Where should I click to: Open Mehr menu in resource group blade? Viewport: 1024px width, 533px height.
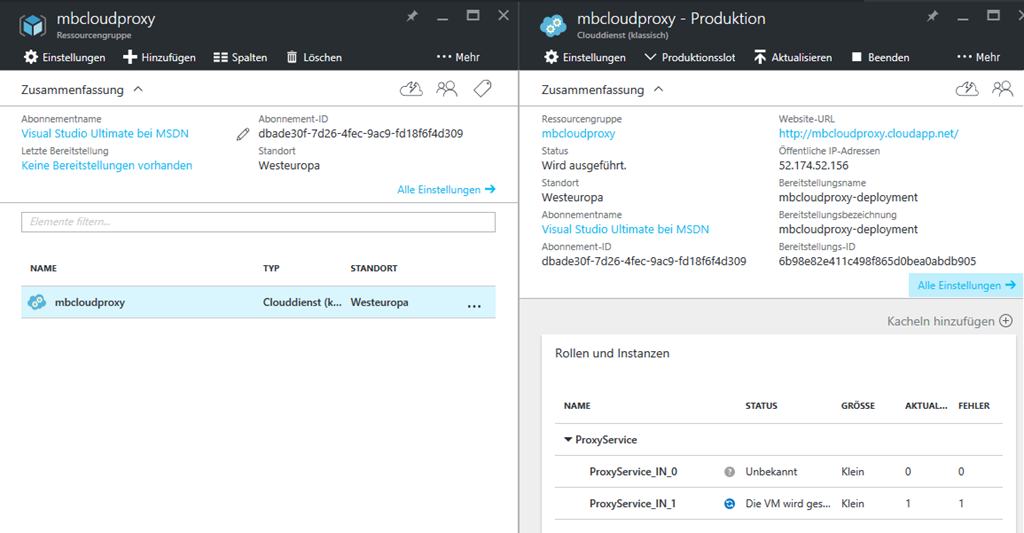[x=458, y=57]
